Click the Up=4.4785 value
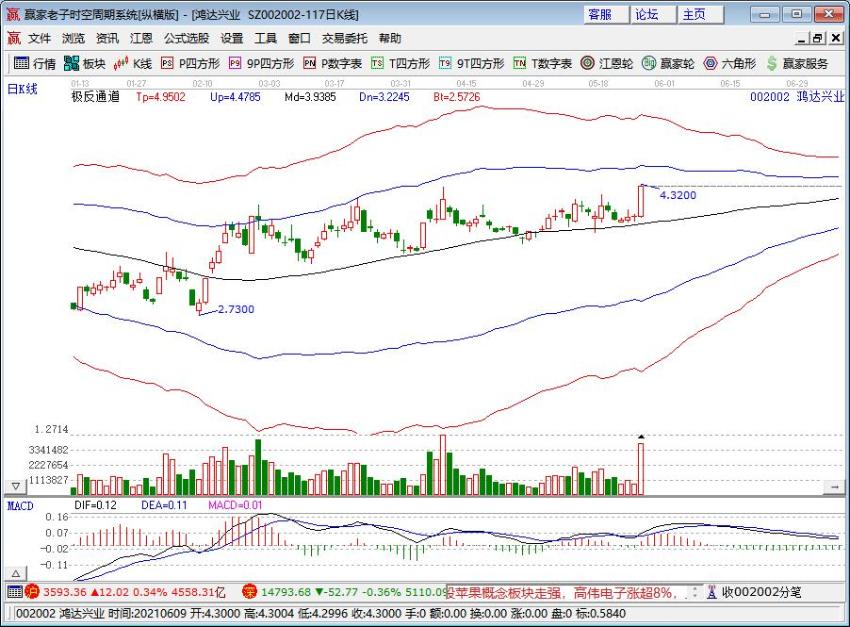The width and height of the screenshot is (850, 627). (235, 97)
